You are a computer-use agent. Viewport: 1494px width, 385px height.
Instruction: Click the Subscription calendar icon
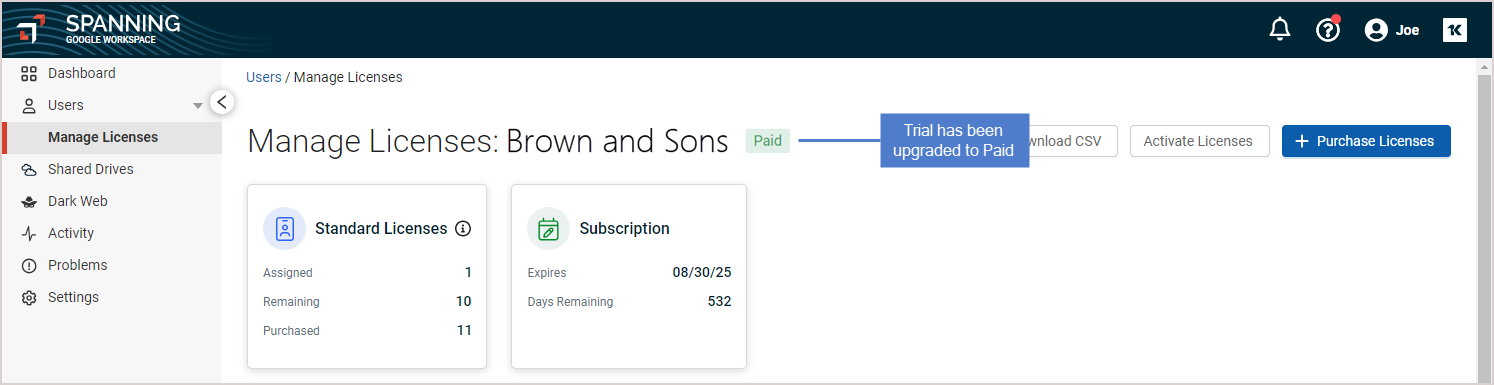point(548,228)
